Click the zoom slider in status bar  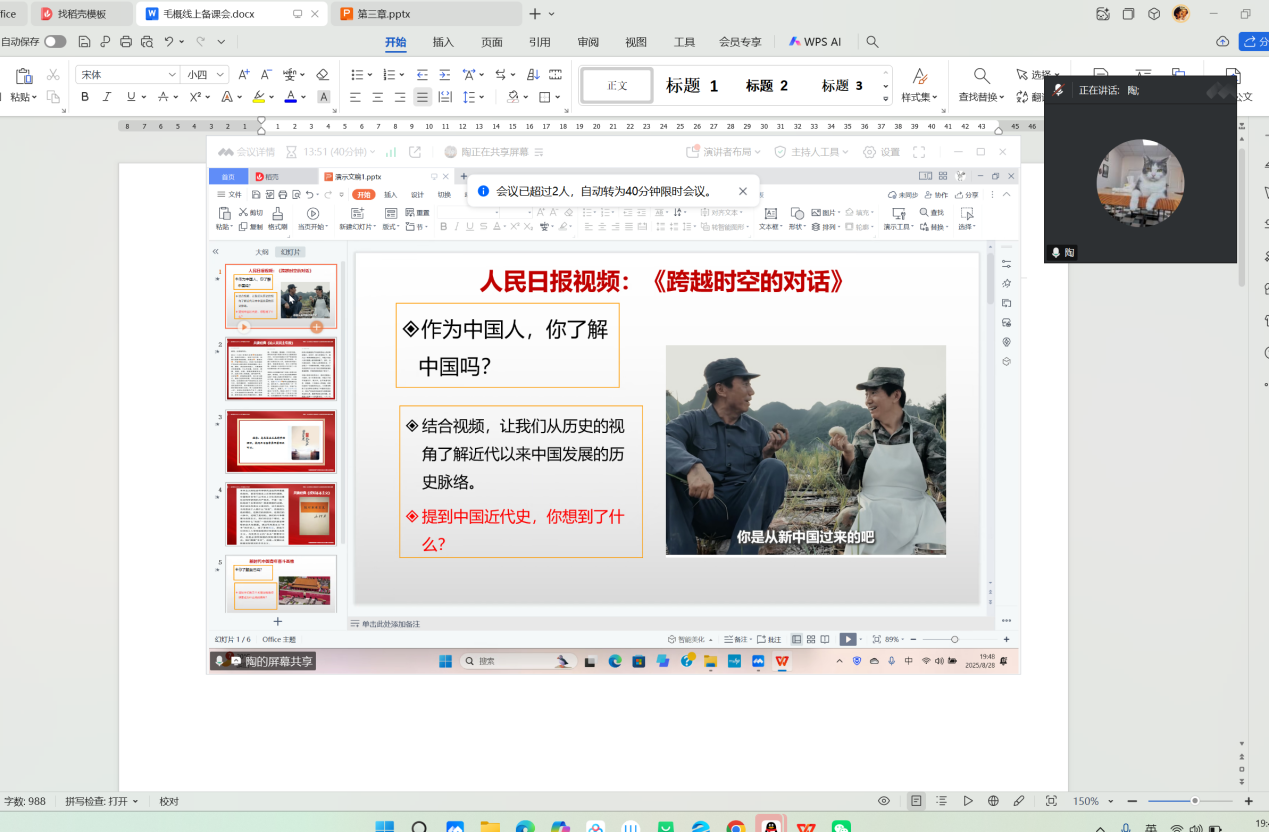1194,801
